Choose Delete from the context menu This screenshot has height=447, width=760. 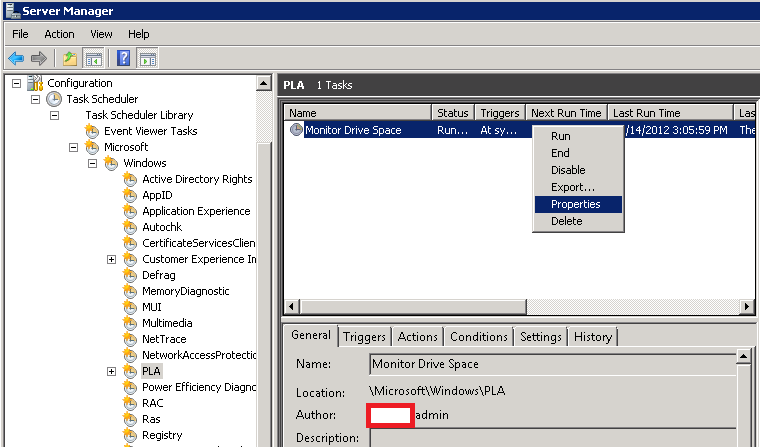(x=578, y=221)
